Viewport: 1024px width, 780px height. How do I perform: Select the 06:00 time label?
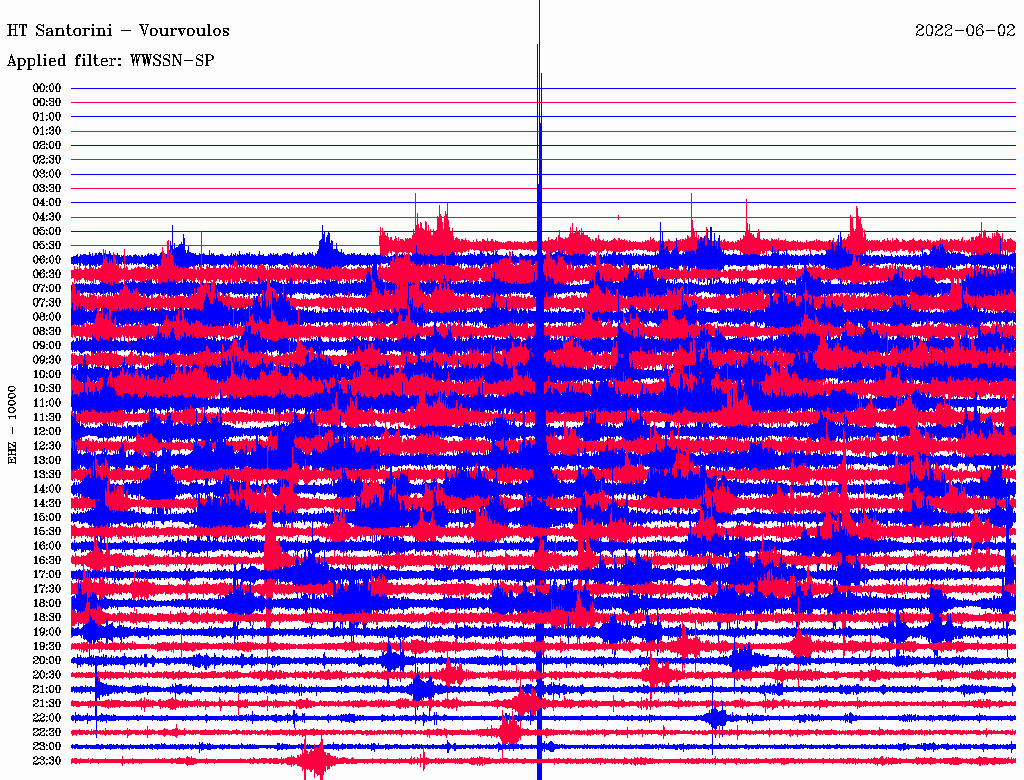click(47, 260)
